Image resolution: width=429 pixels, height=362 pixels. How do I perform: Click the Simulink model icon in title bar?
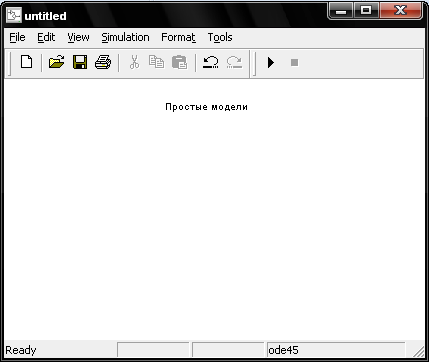coord(14,16)
